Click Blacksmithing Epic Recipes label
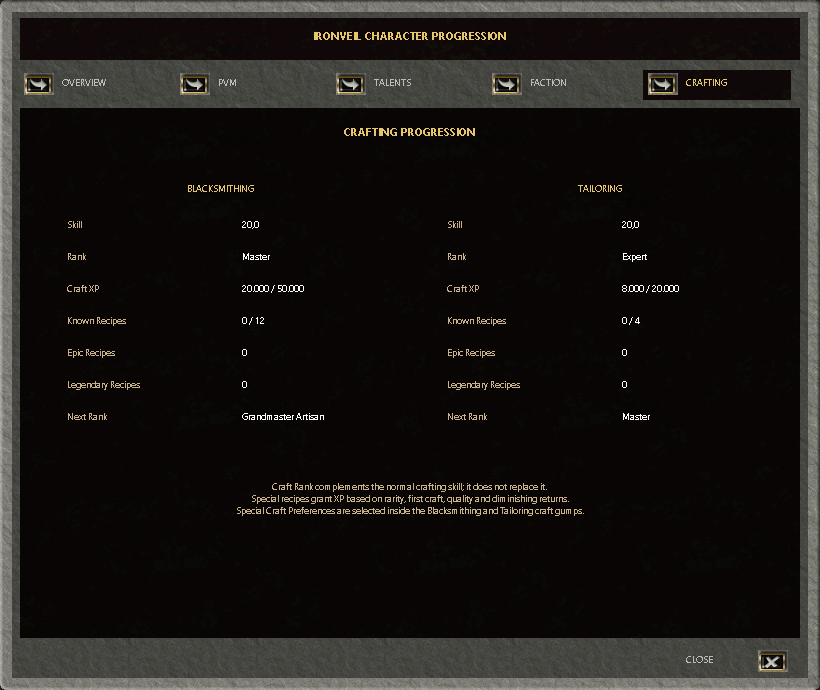820x690 pixels. point(91,353)
